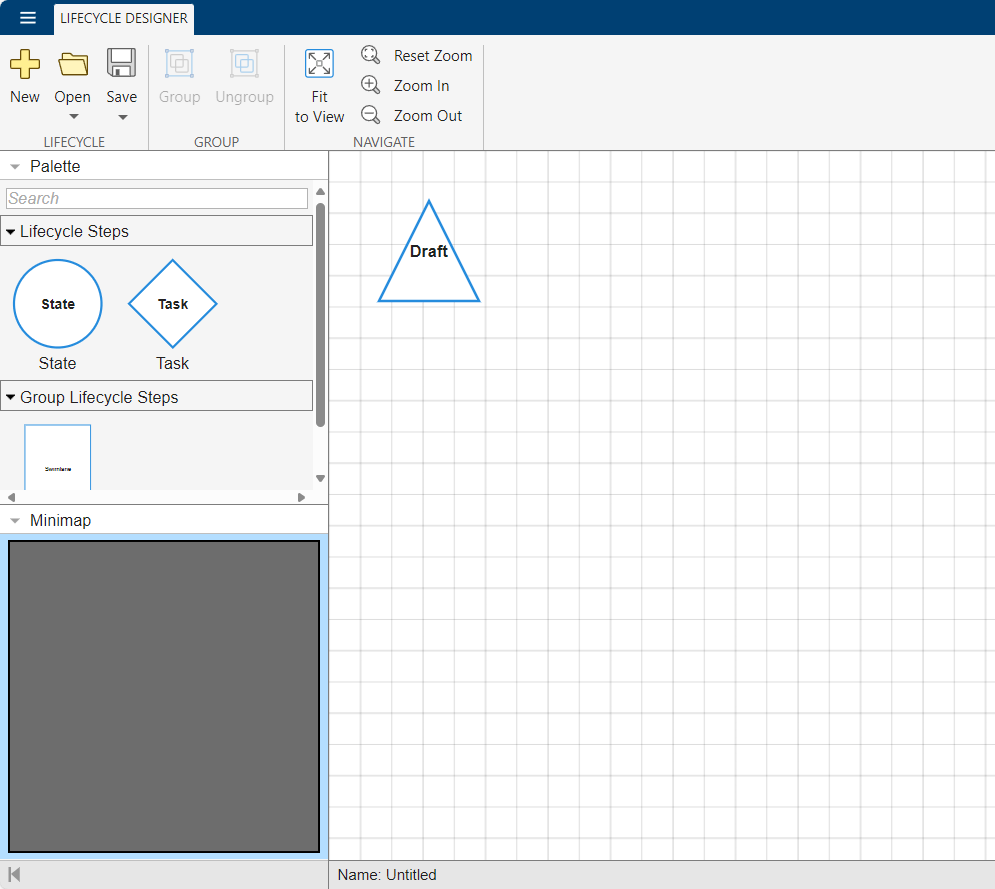Viewport: 995px width, 889px height.
Task: Collapse the Palette panel
Action: (15, 167)
